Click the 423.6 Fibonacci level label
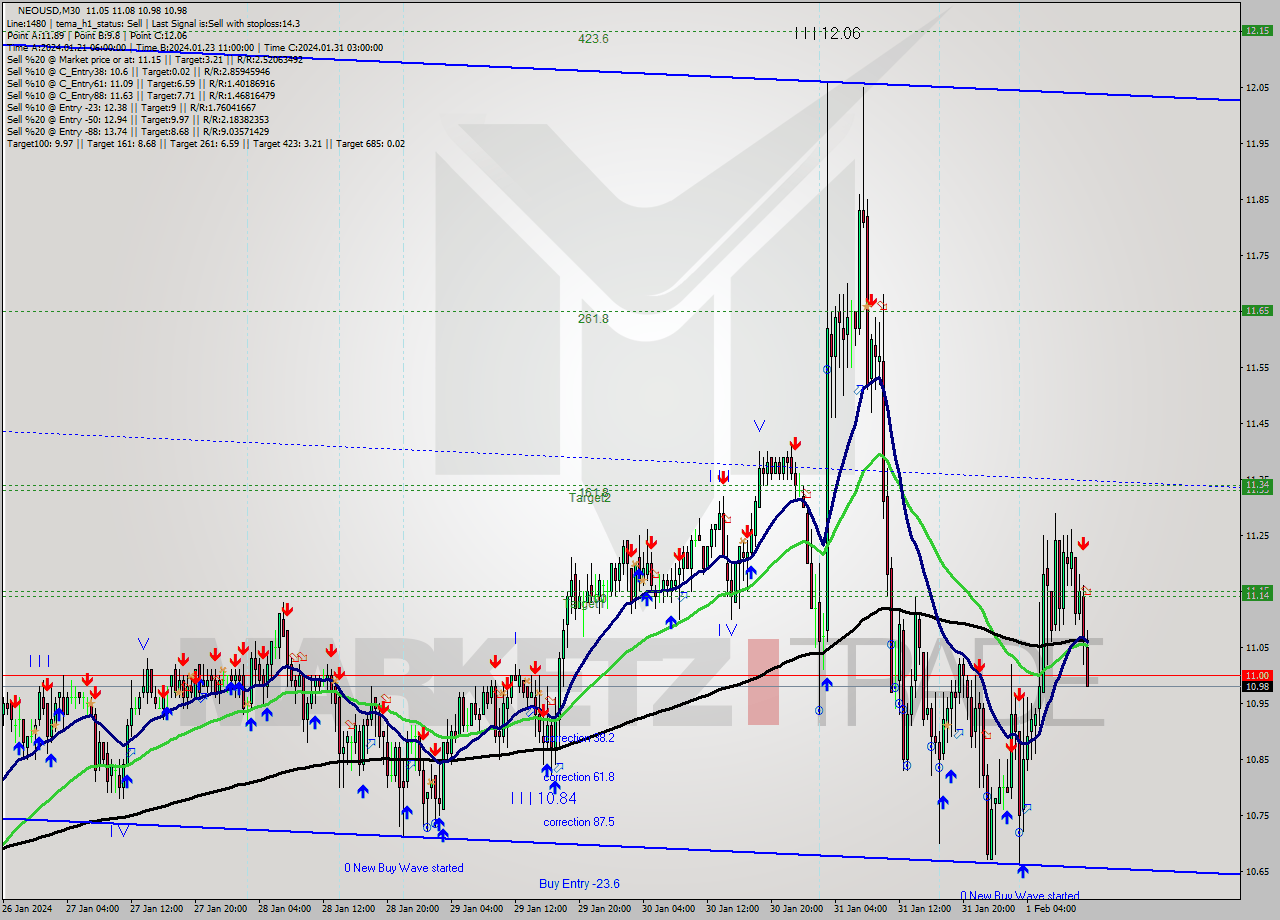This screenshot has width=1280, height=920. click(x=593, y=39)
